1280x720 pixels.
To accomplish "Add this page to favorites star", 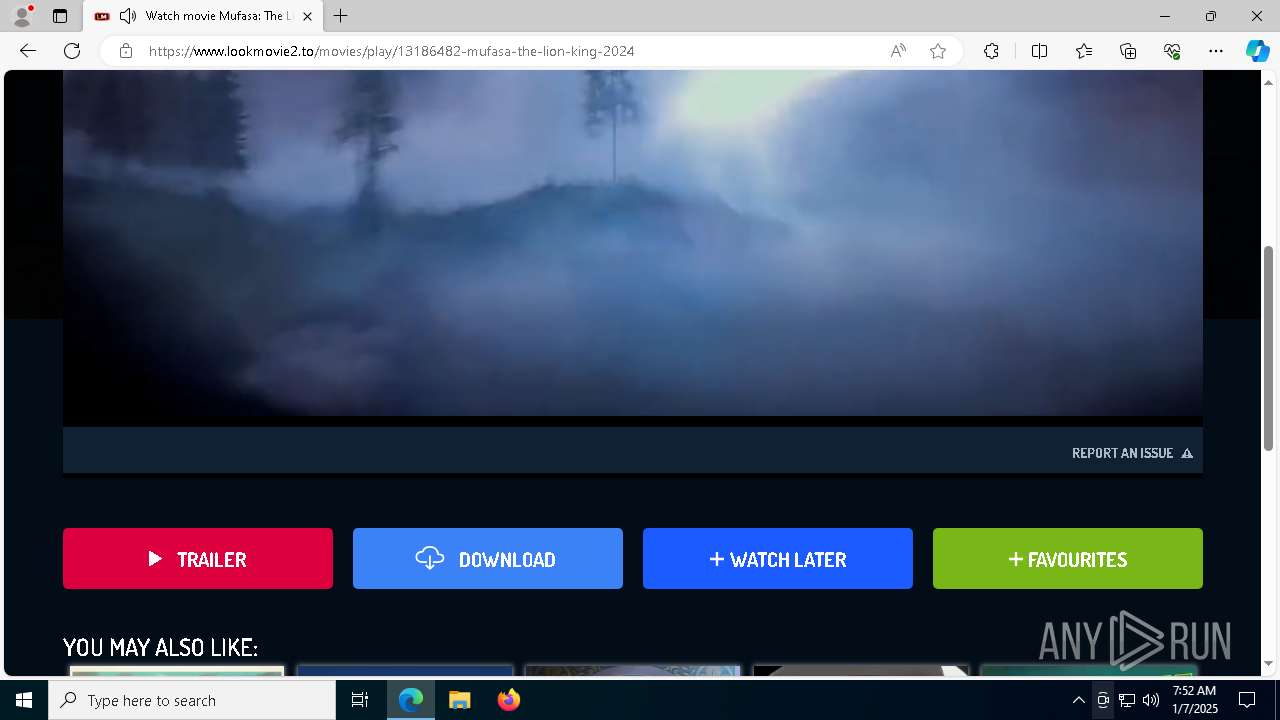I will click(x=938, y=51).
